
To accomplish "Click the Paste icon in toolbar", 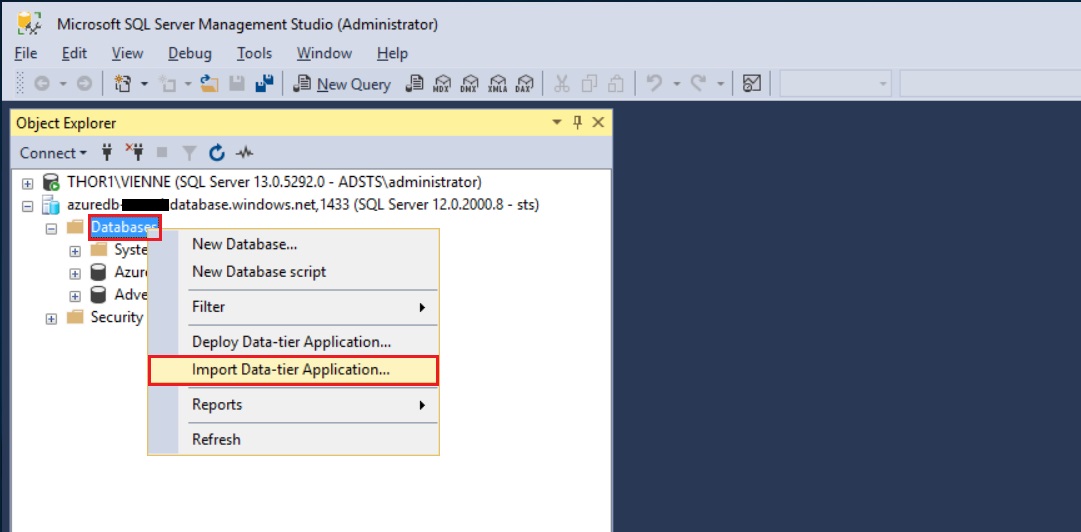I will [x=616, y=84].
